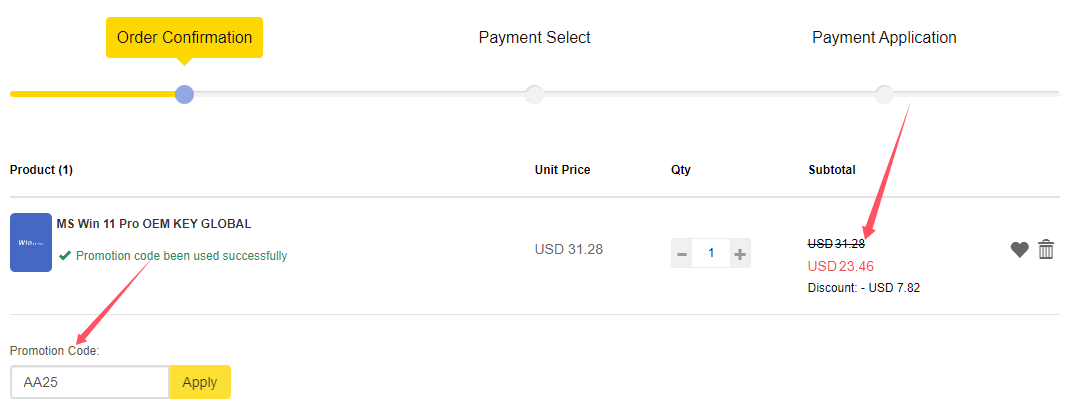The height and width of the screenshot is (408, 1090).
Task: Open MS Win 11 Pro OEM KEY GLOBAL title
Action: coord(154,224)
